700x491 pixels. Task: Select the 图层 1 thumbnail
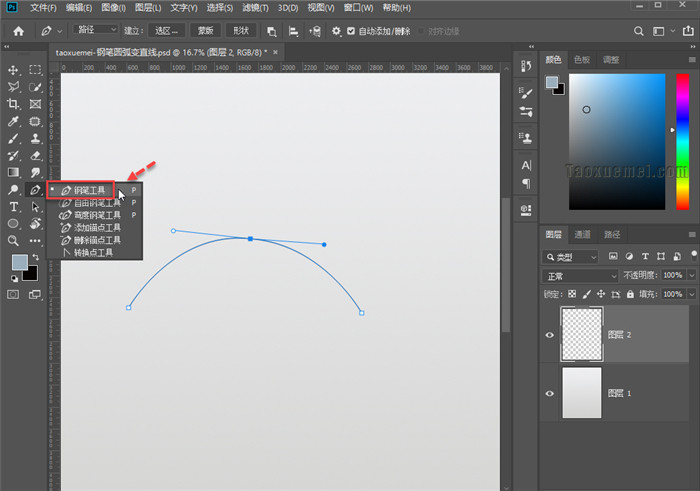(x=582, y=392)
